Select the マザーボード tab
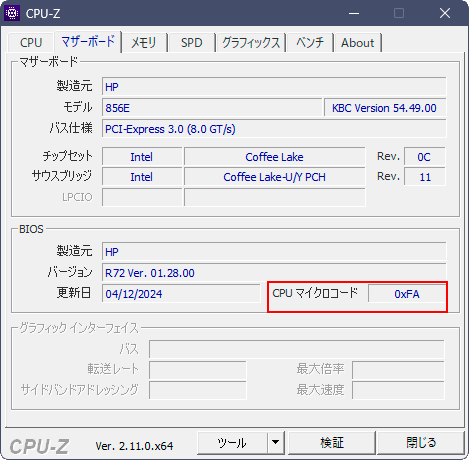The width and height of the screenshot is (469, 460). pos(88,42)
